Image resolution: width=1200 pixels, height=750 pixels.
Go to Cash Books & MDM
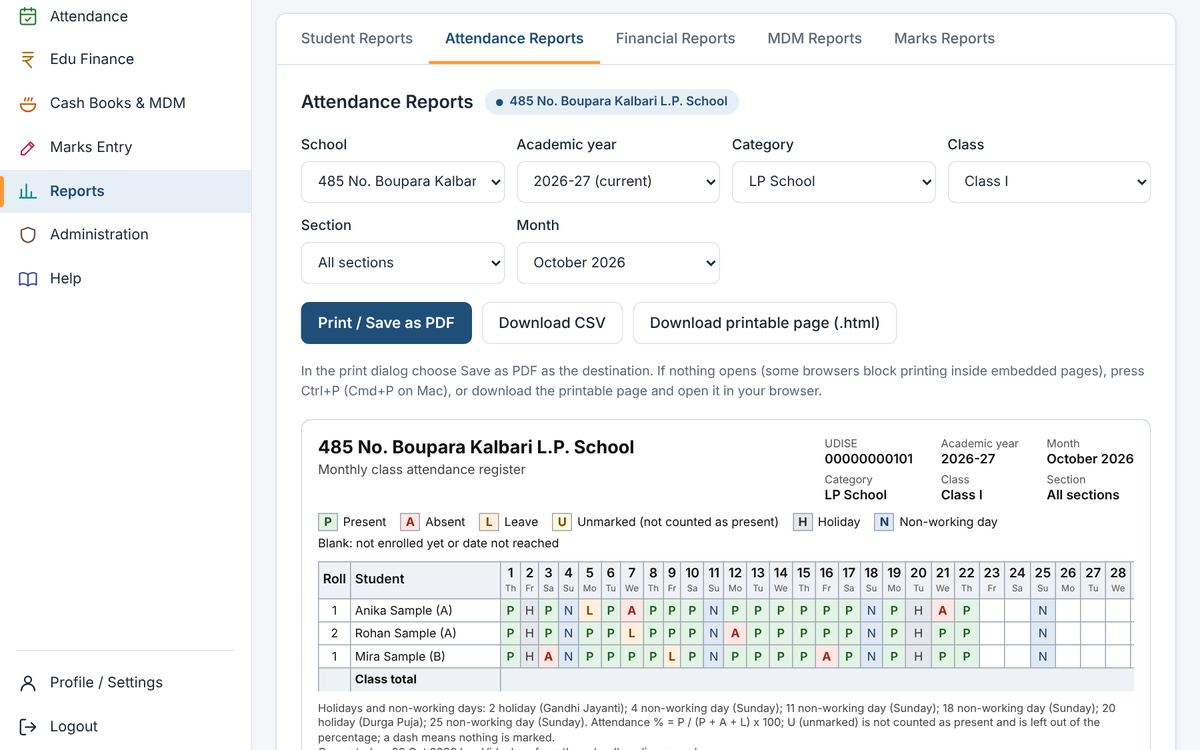coord(125,103)
